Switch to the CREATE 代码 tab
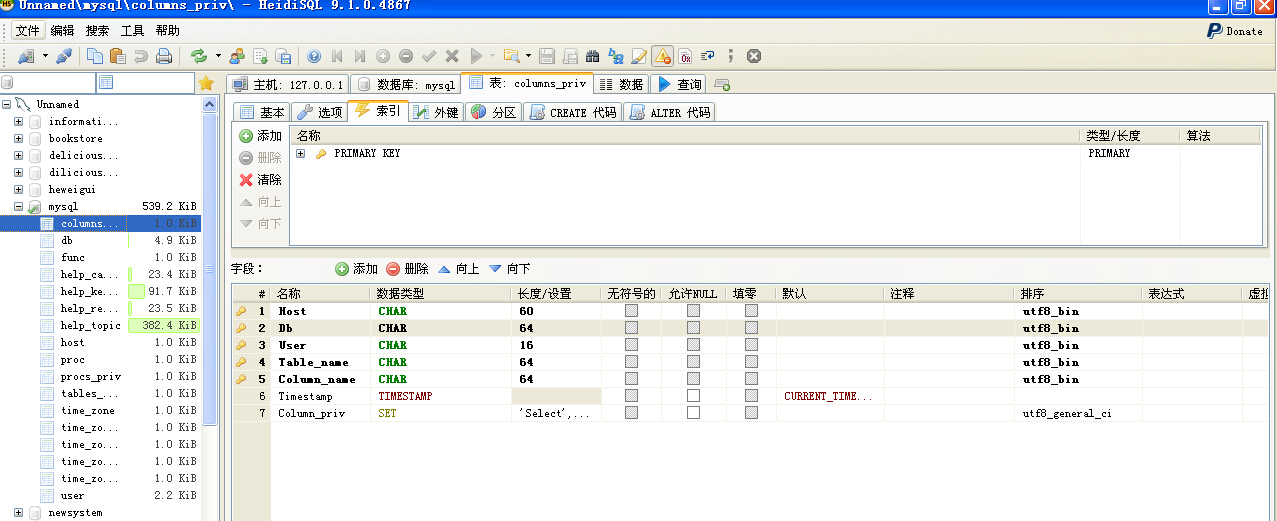 tap(573, 112)
